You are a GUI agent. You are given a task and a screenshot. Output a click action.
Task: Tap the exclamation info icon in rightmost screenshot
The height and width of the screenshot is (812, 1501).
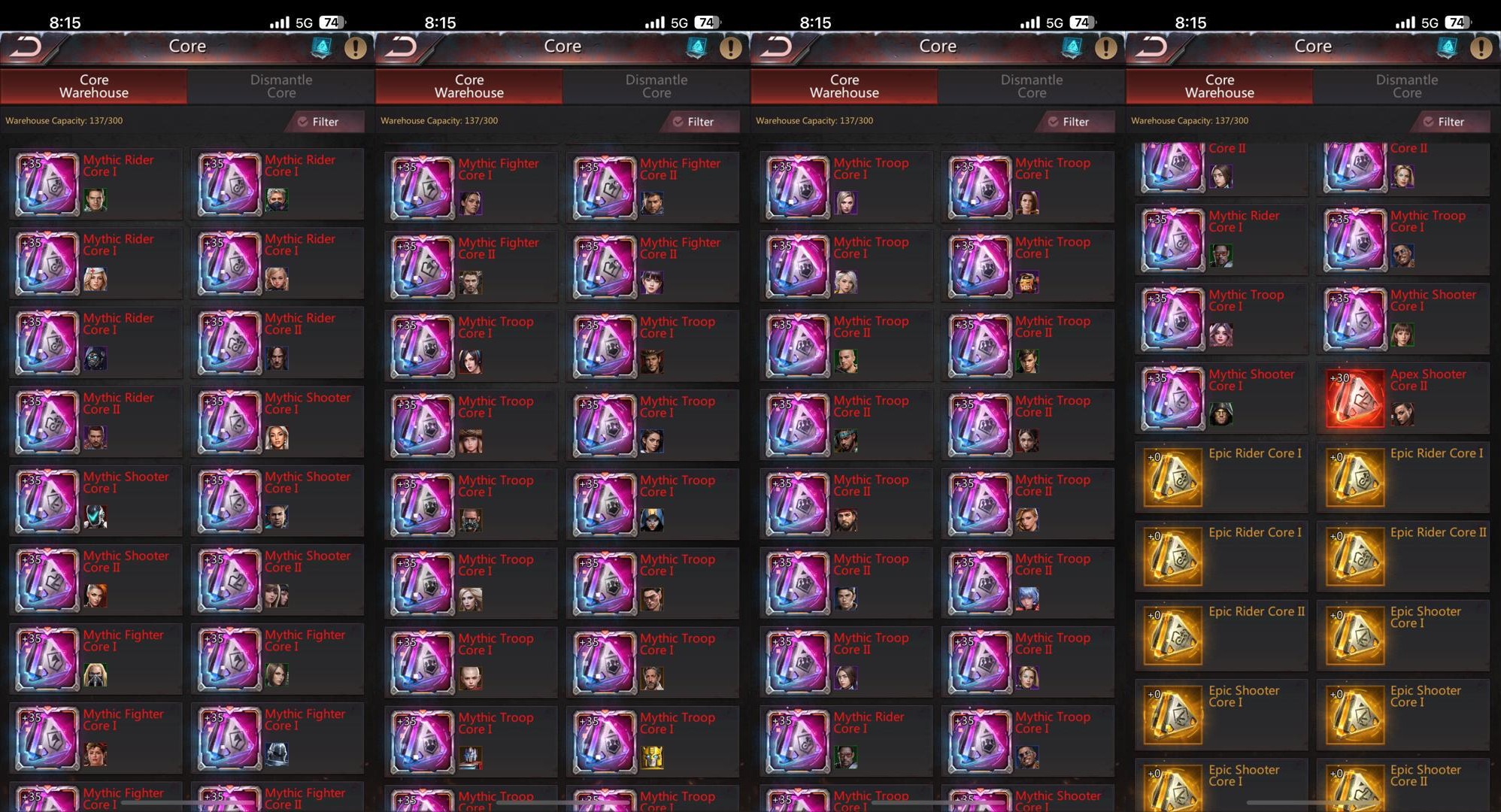tap(1481, 47)
